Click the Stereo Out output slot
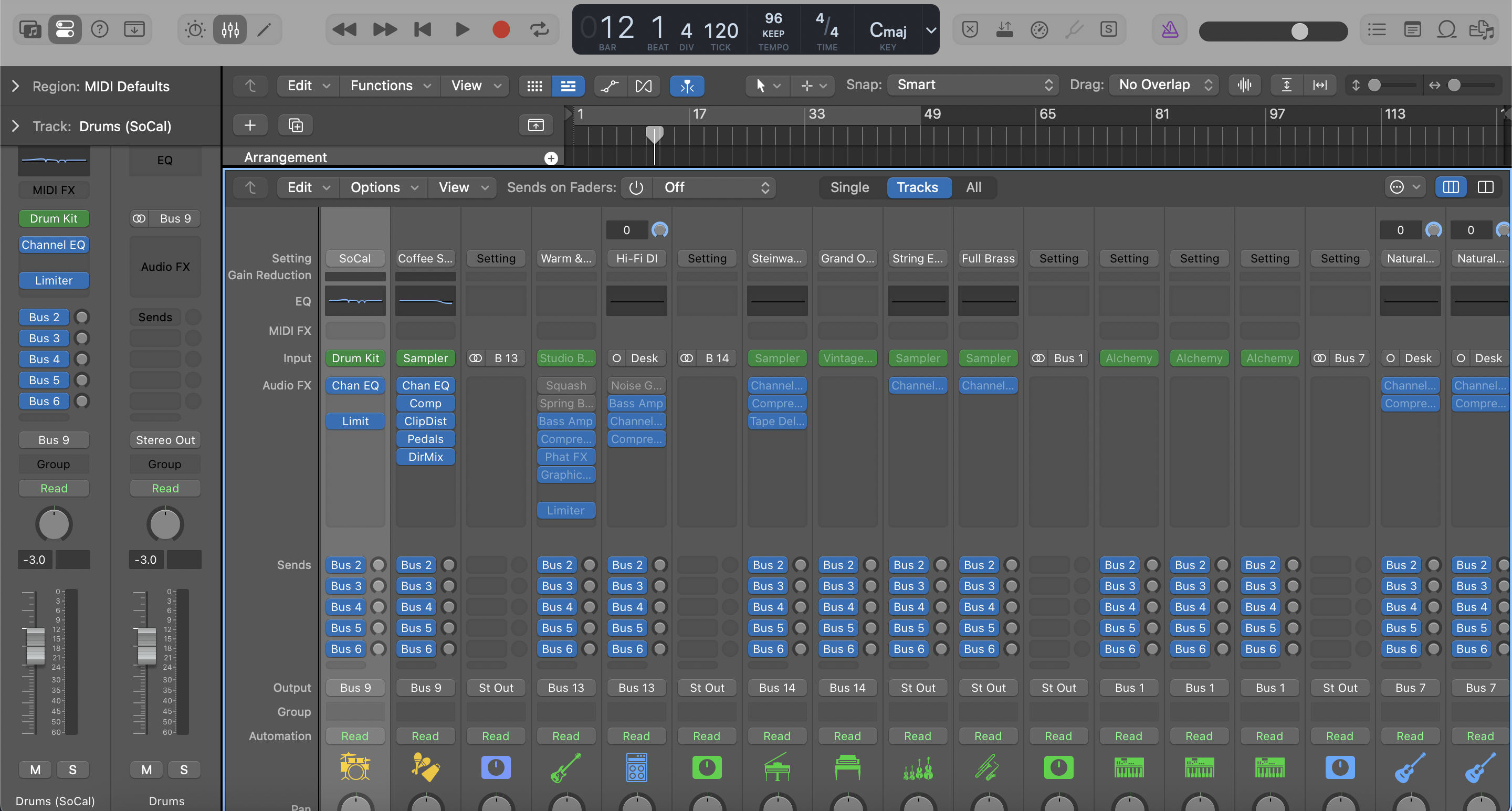1512x811 pixels. 165,440
